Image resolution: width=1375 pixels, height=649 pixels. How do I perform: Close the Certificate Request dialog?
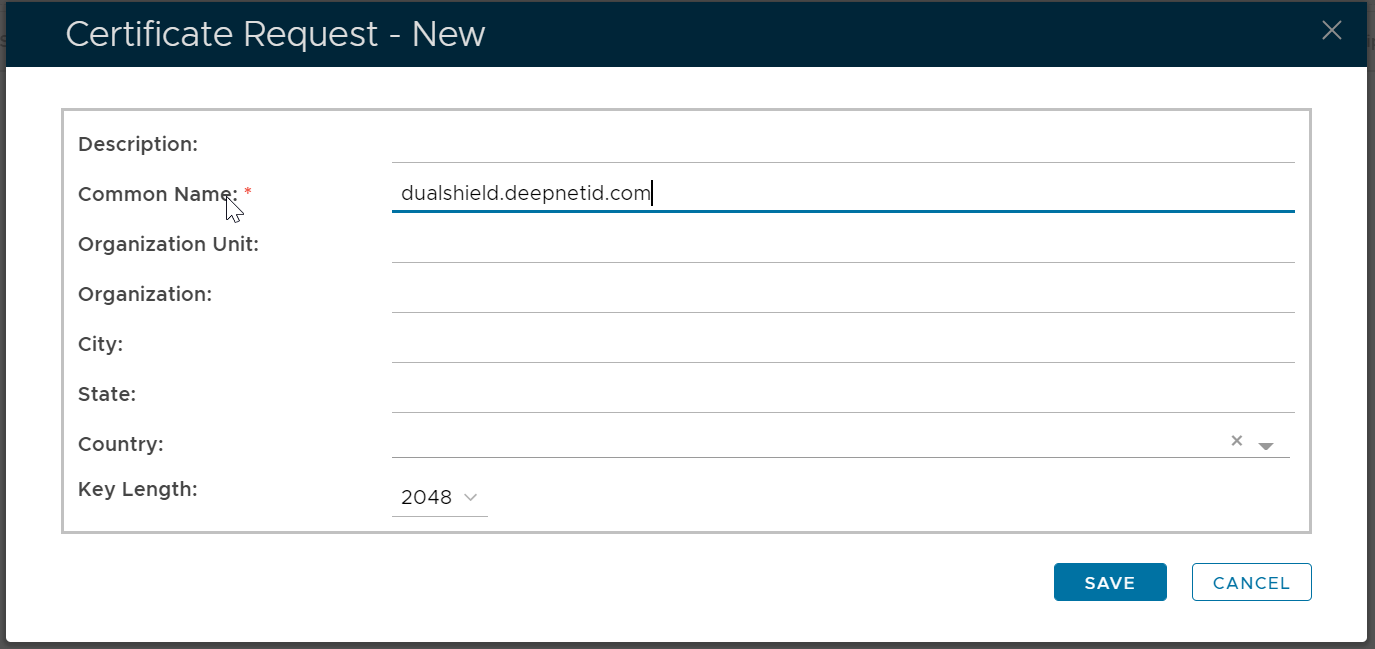click(1331, 31)
